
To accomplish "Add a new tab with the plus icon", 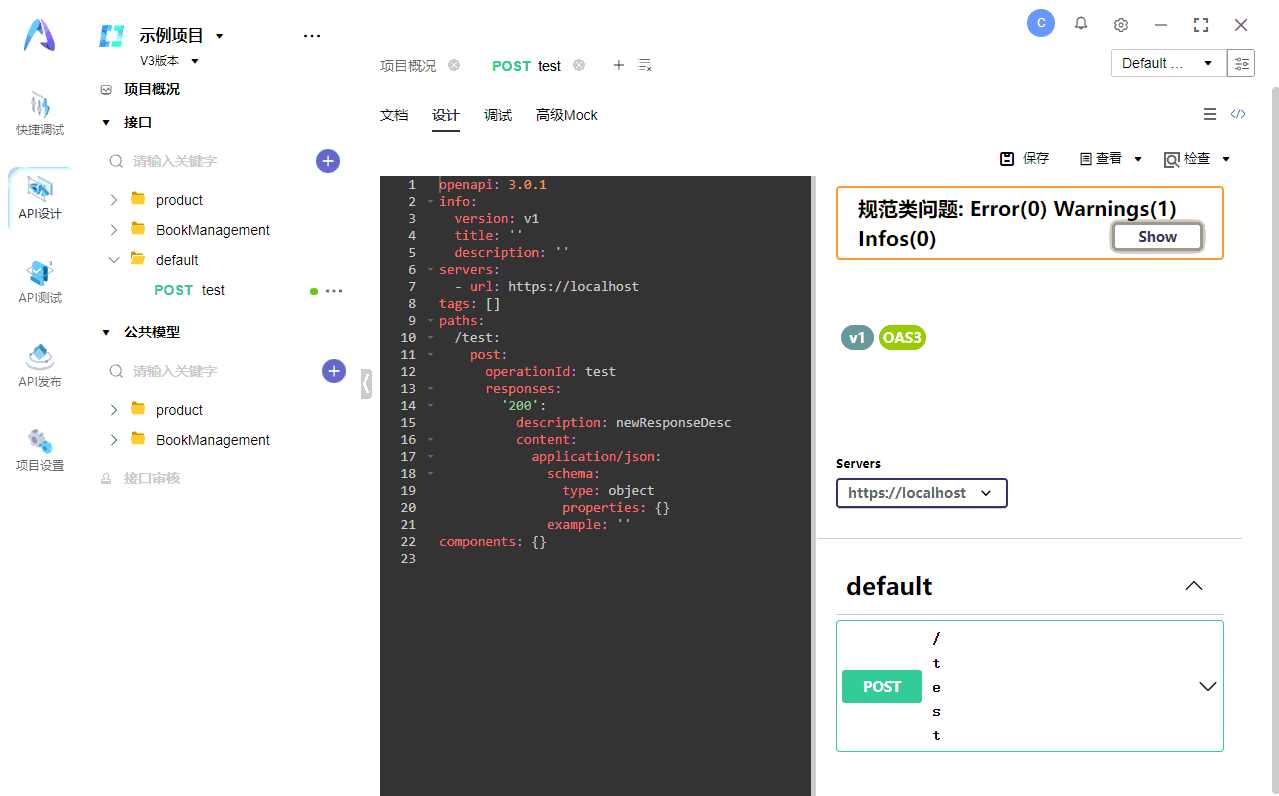I will point(618,65).
